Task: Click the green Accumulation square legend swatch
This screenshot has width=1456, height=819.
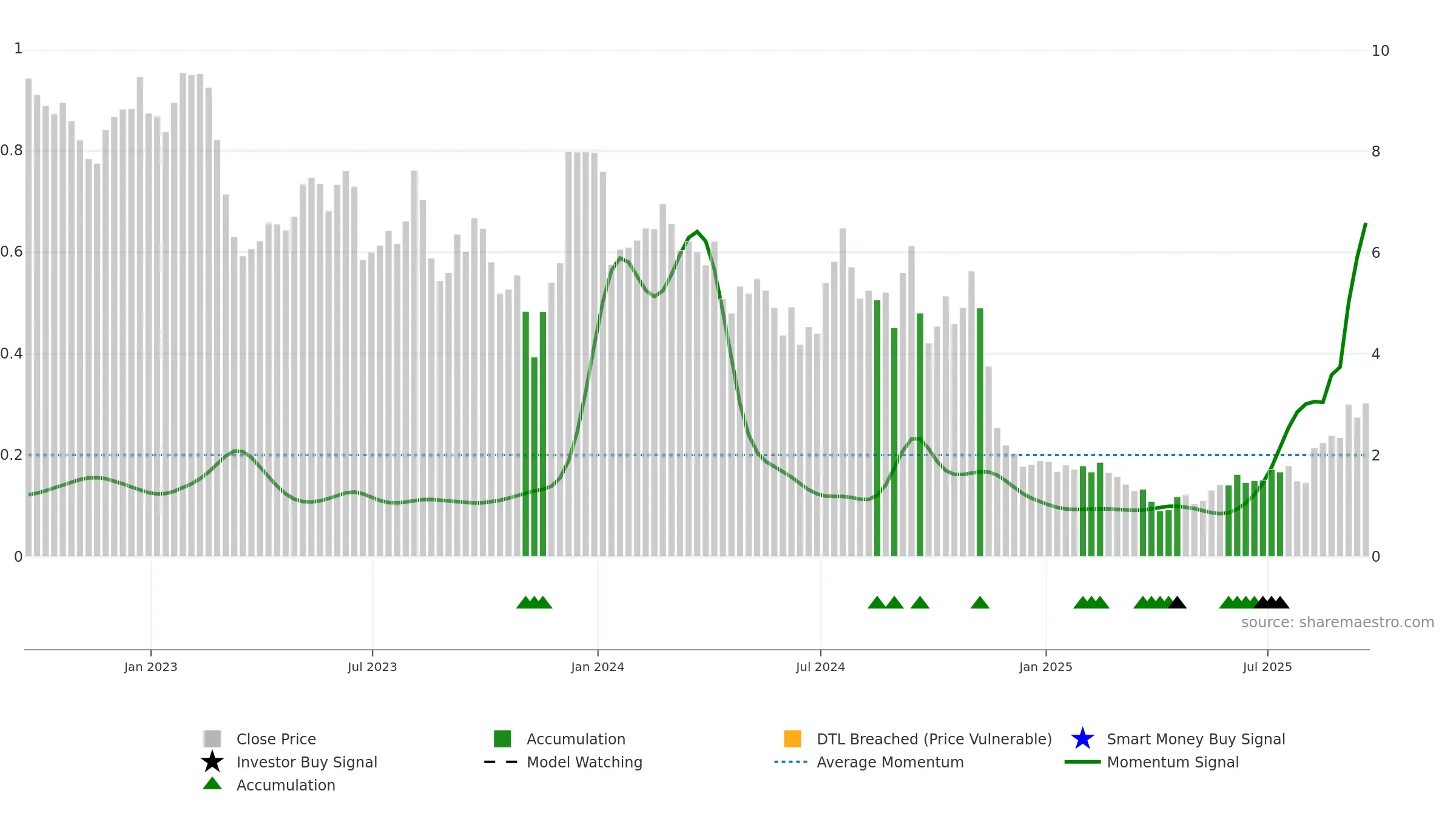Action: 502,738
